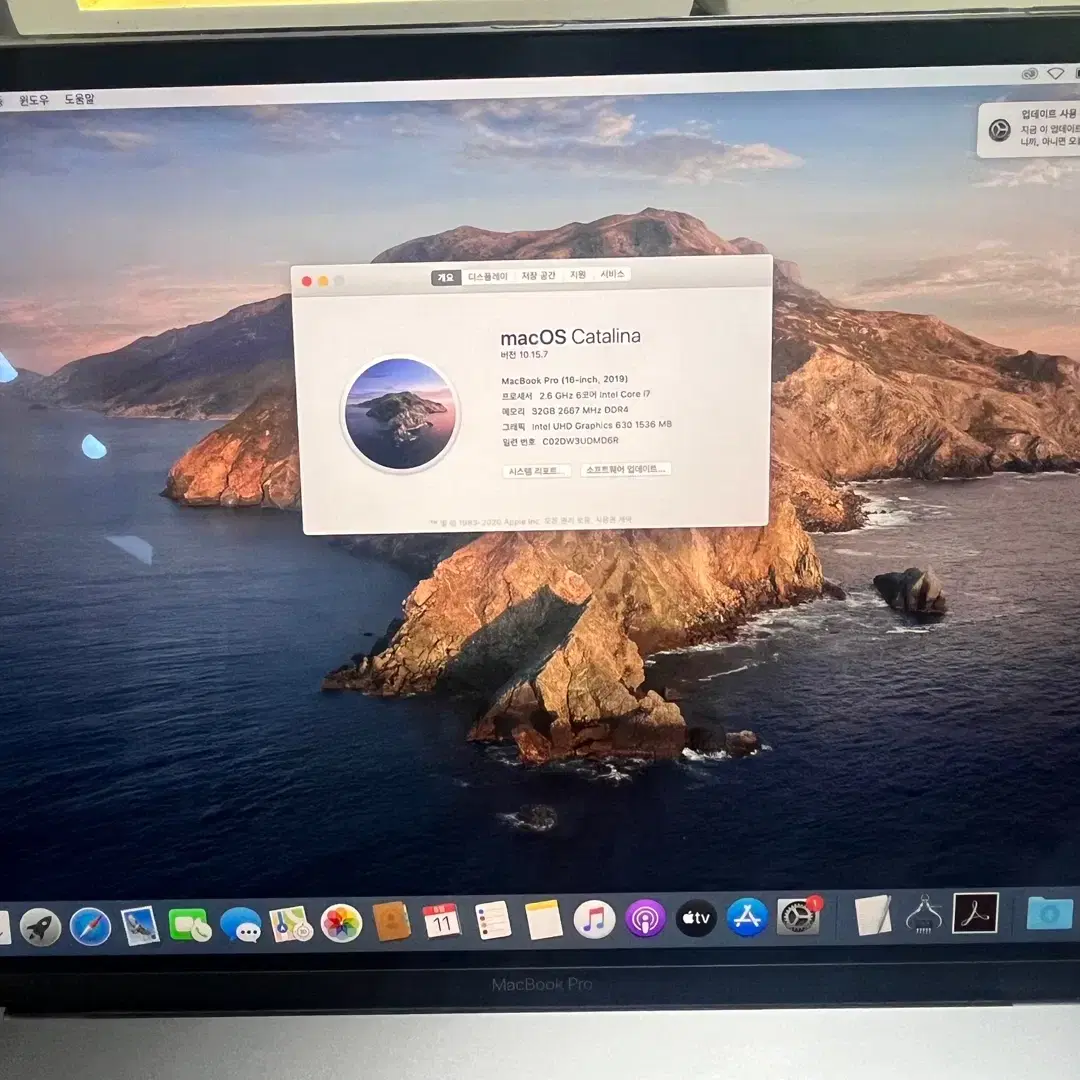
Task: Open Apple TV app in Dock
Action: coord(696,917)
